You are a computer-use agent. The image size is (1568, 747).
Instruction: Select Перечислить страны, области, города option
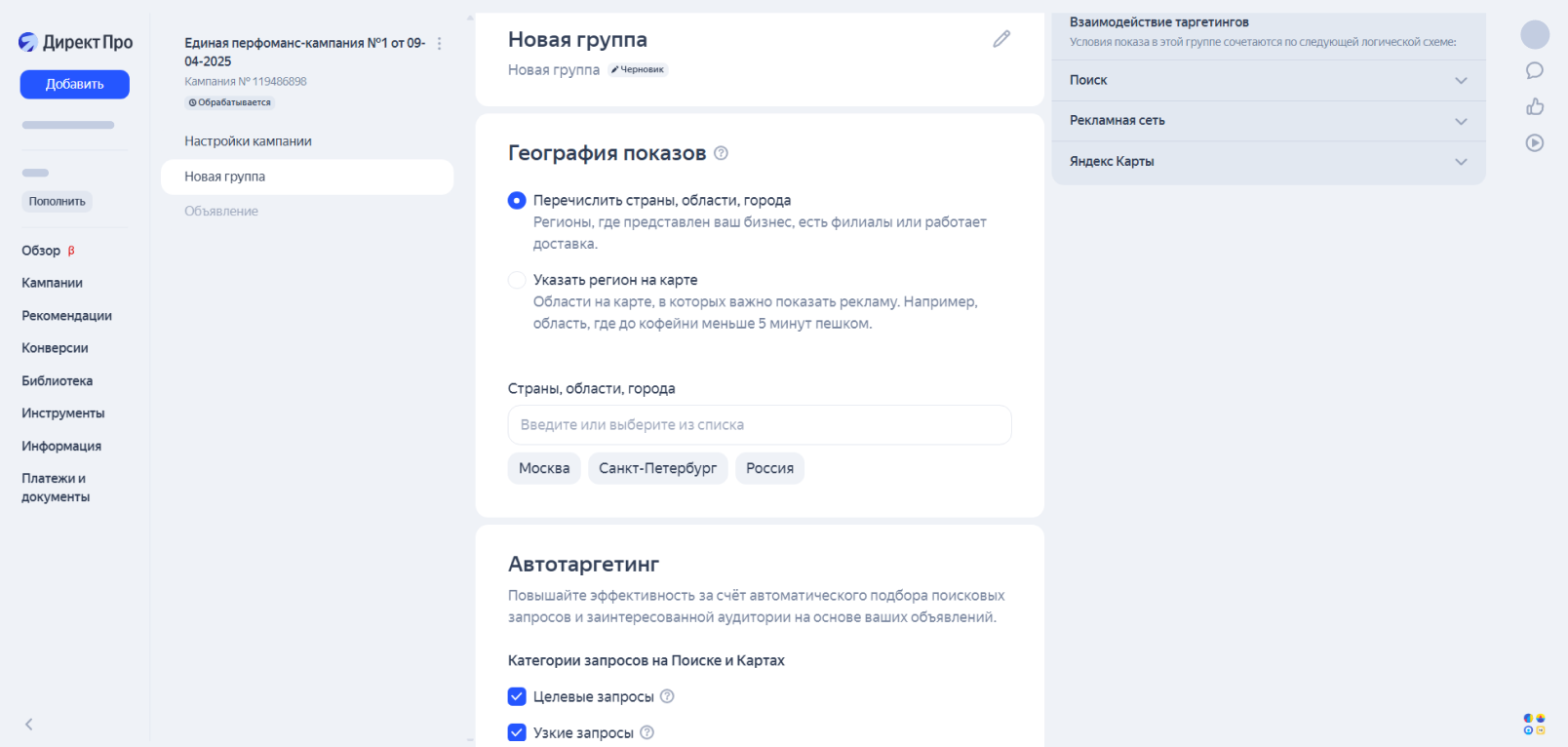coord(517,200)
